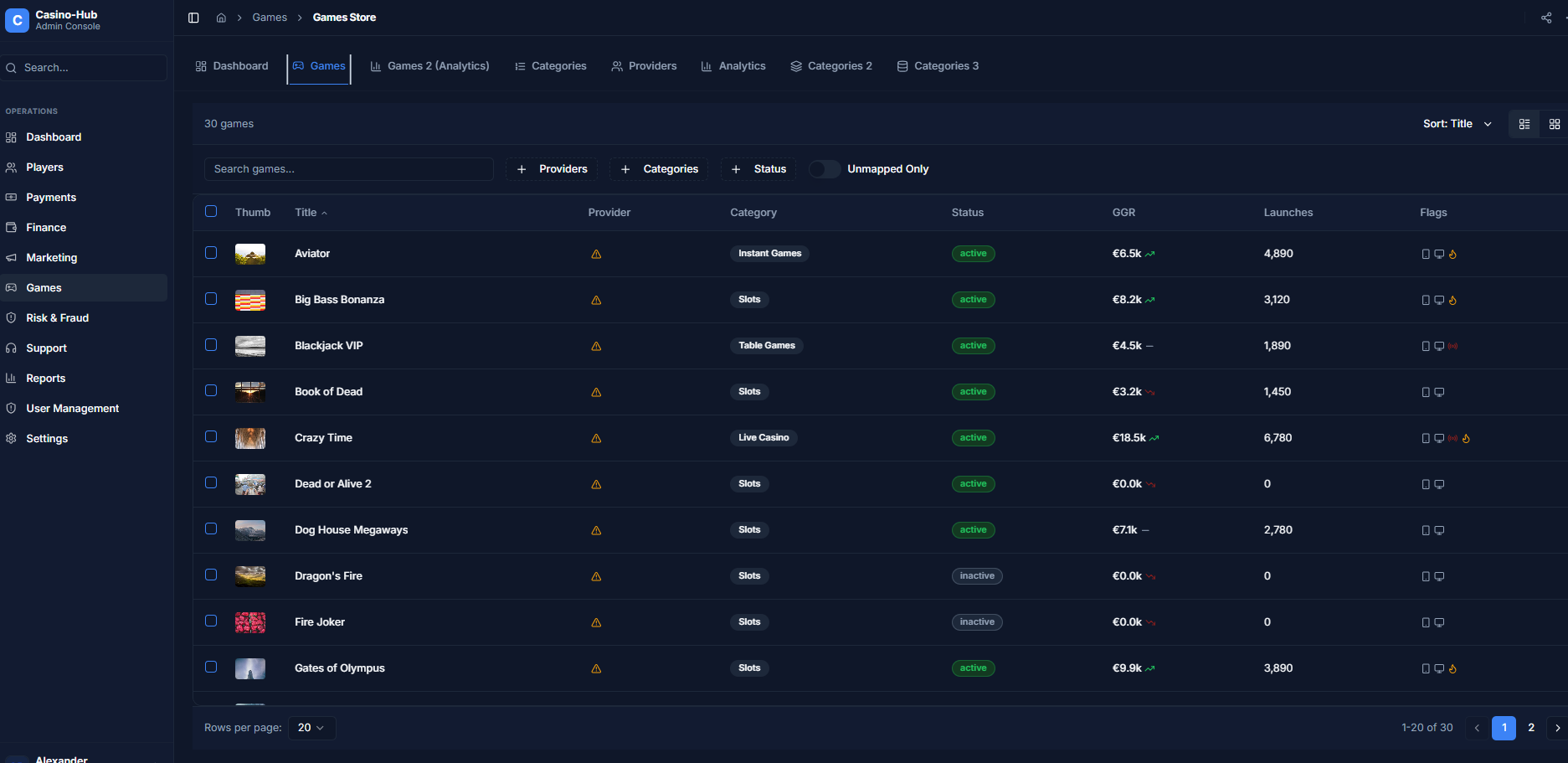Toggle the Unmapped Only switch

[825, 169]
